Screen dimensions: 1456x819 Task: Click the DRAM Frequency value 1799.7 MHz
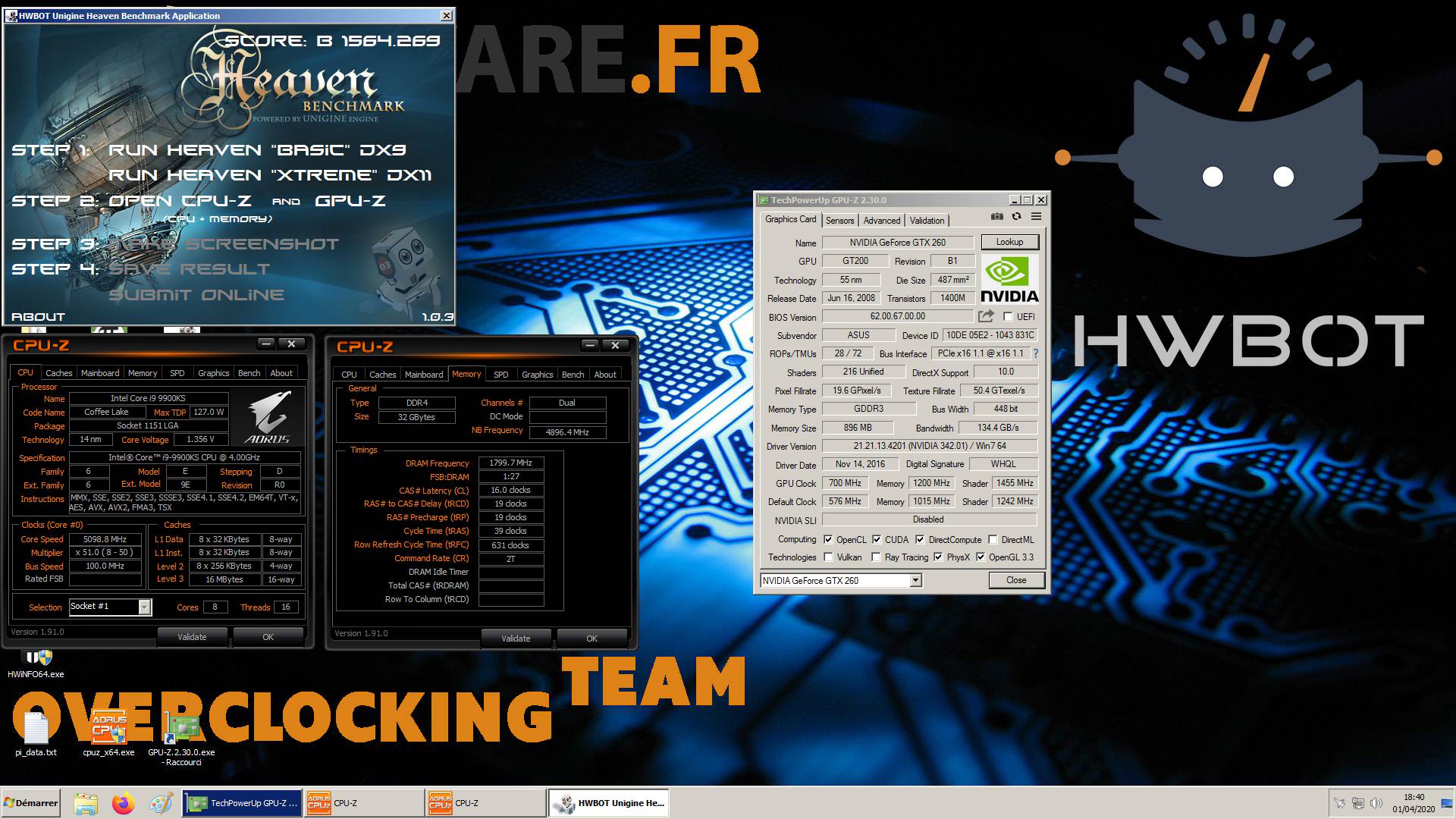pos(511,463)
